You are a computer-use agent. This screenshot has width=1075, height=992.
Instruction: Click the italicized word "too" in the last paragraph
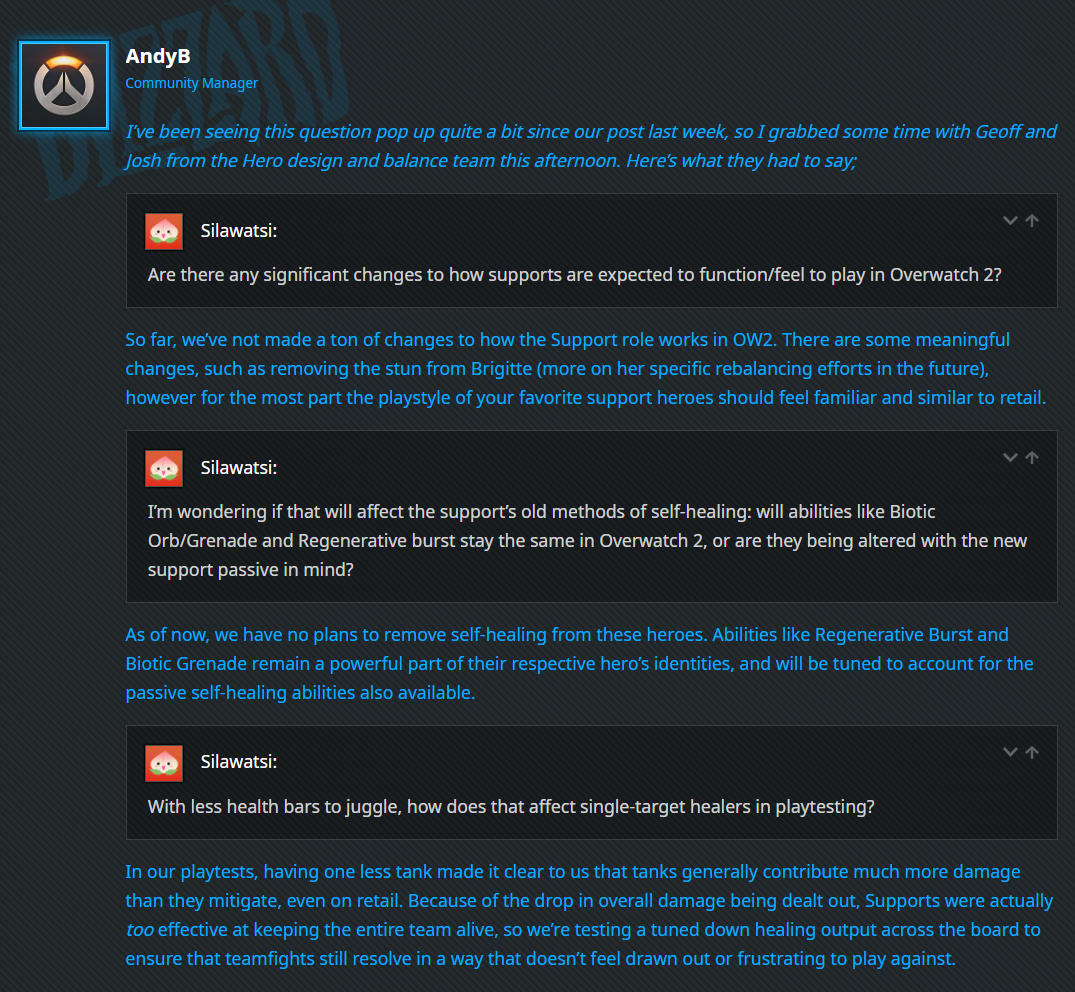(139, 930)
